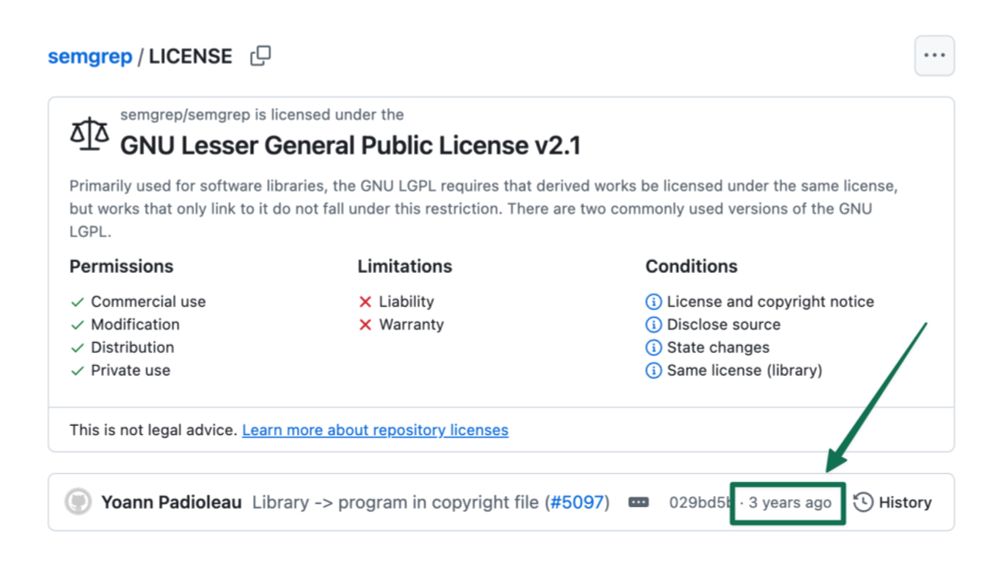1000x563 pixels.
Task: Click the checkmark beside Private use
Action: click(x=77, y=371)
